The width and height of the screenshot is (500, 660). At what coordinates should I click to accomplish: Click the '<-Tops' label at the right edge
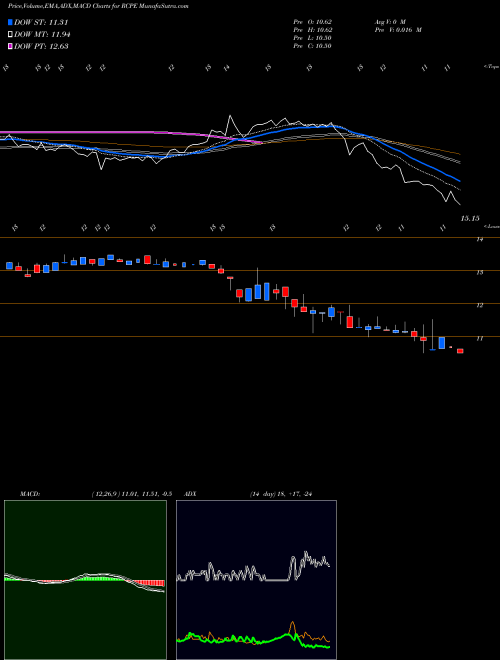[x=492, y=67]
